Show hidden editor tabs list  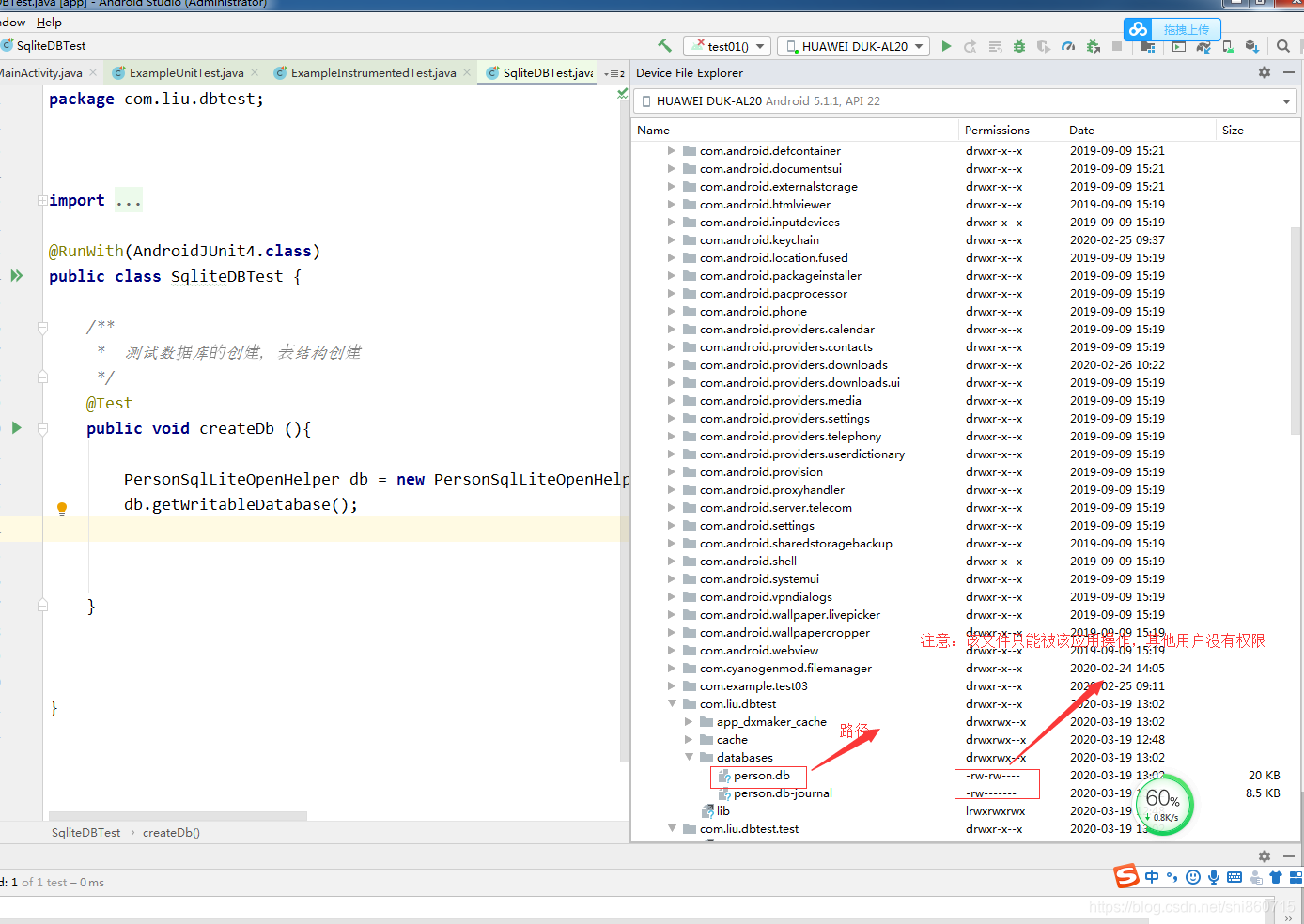tap(614, 73)
